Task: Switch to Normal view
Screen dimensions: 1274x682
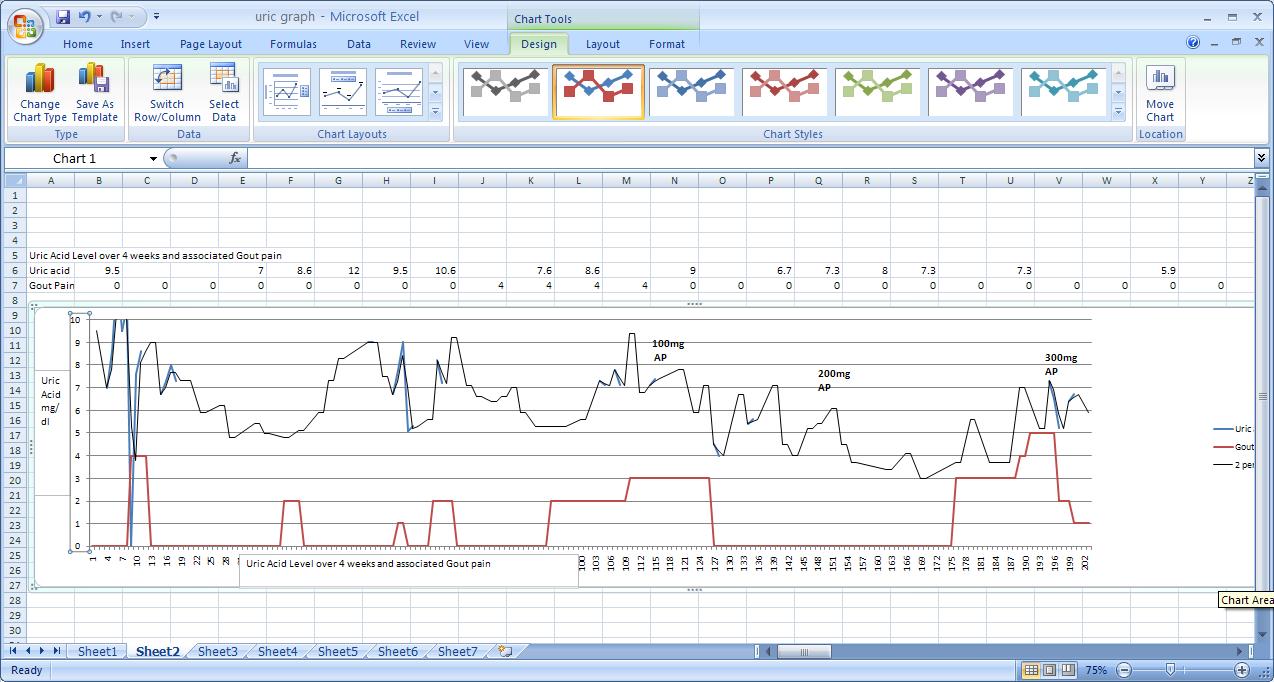Action: tap(1032, 670)
